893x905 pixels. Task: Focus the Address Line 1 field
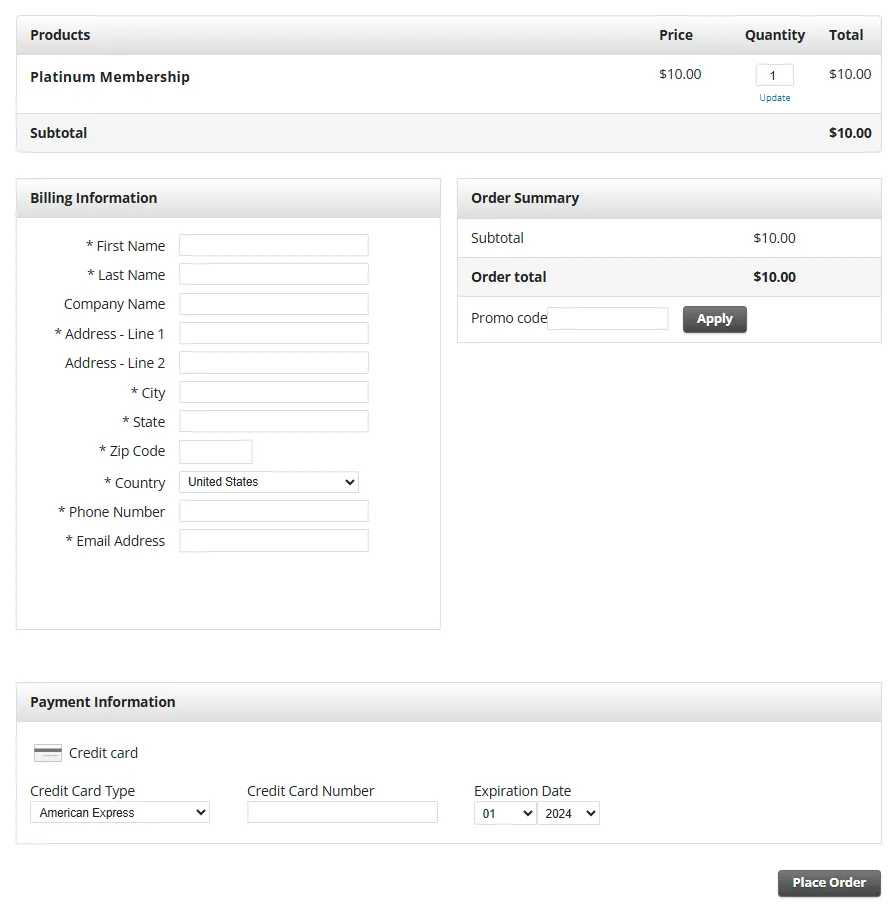click(x=274, y=334)
